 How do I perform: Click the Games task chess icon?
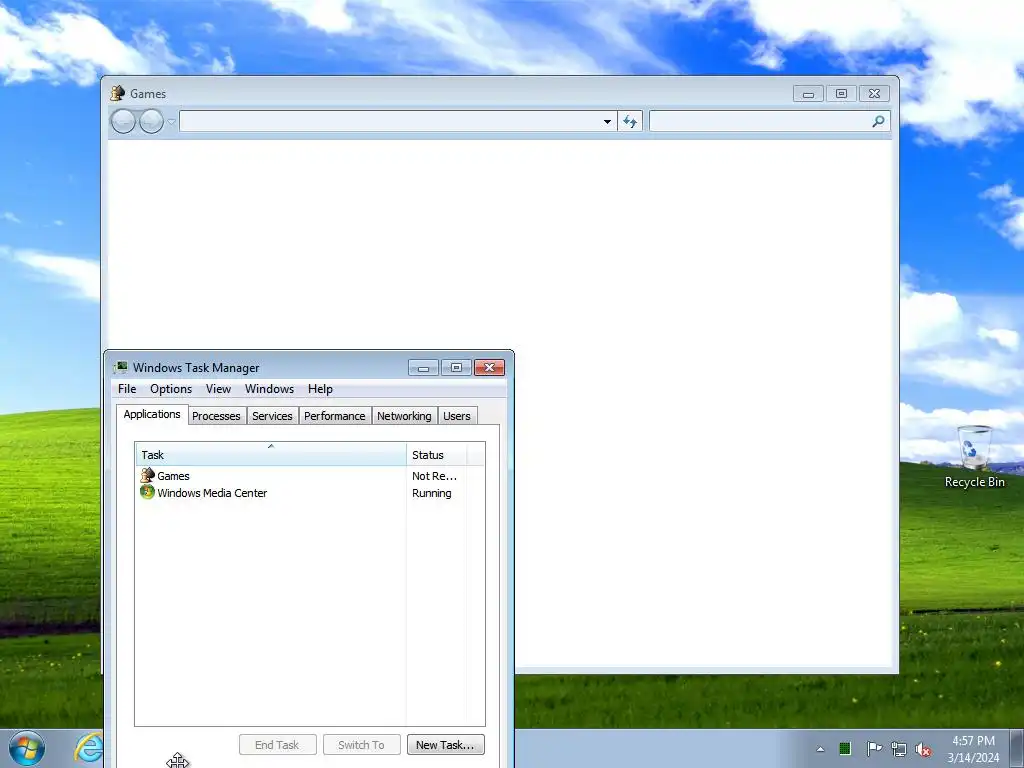click(x=148, y=475)
